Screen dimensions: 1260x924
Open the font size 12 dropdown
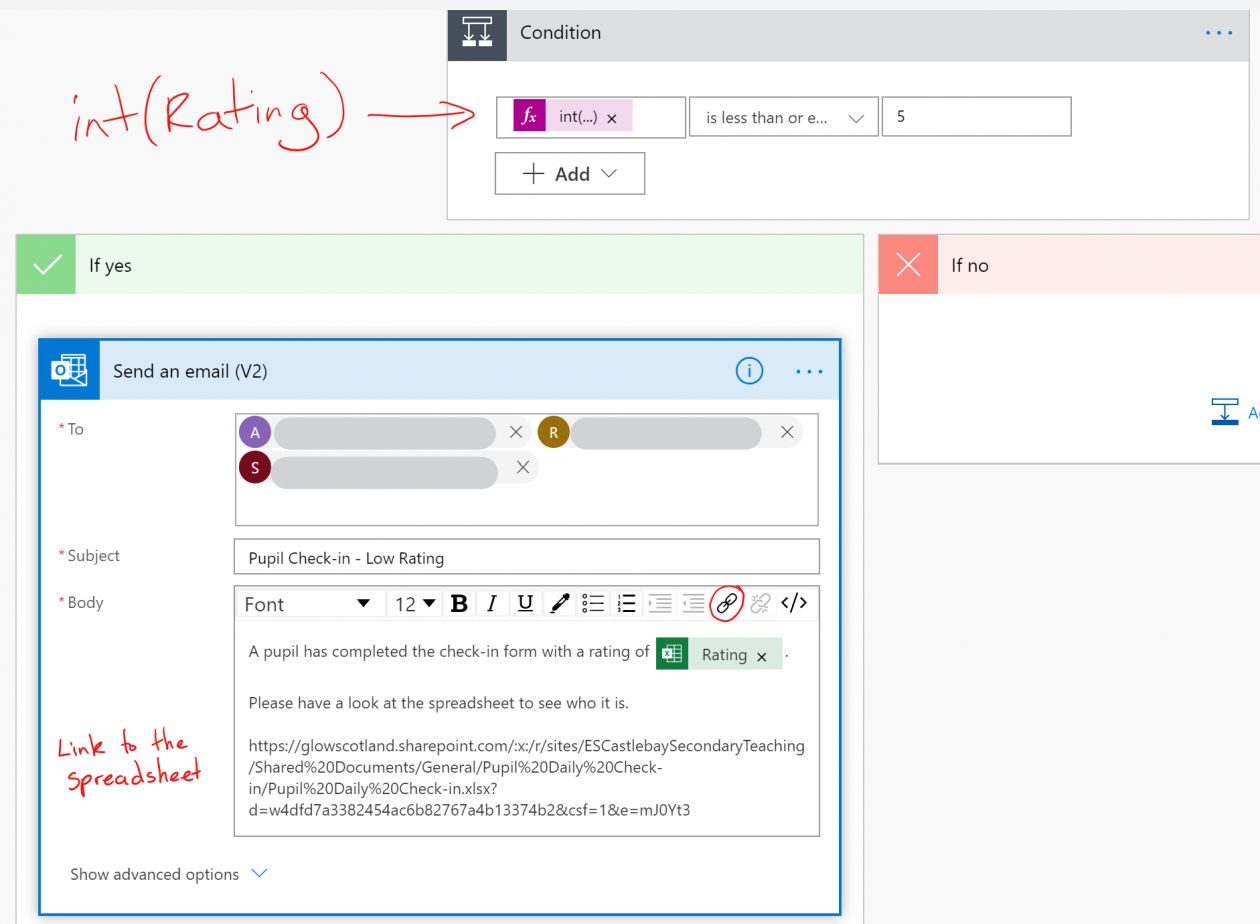tap(415, 603)
